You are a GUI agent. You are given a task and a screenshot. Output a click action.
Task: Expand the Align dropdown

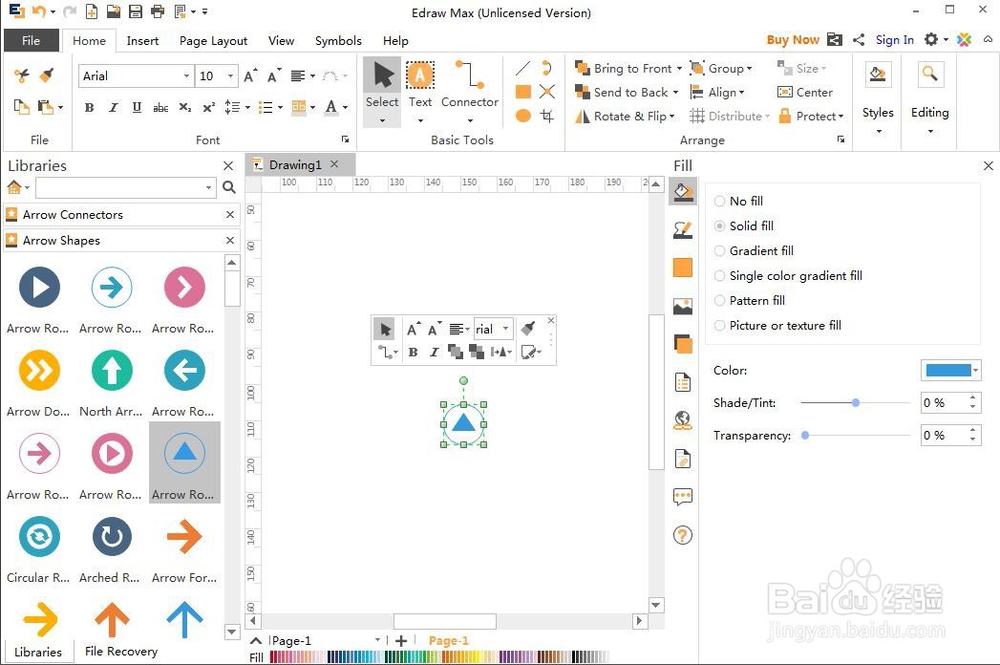[742, 92]
